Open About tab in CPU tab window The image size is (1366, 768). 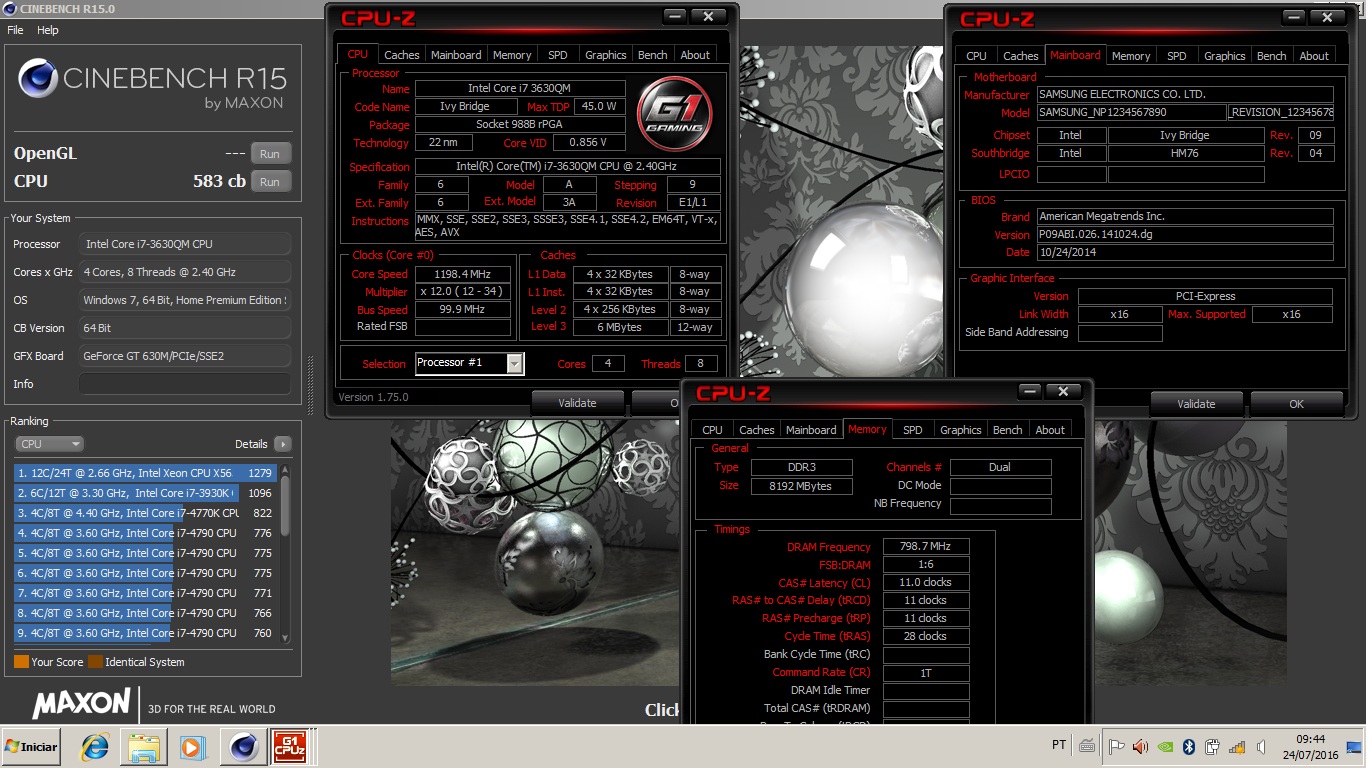[x=695, y=55]
